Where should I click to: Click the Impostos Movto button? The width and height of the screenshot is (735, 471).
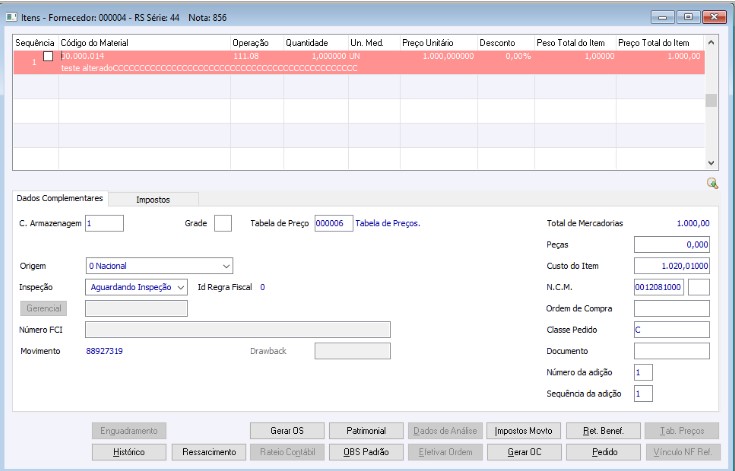point(524,431)
